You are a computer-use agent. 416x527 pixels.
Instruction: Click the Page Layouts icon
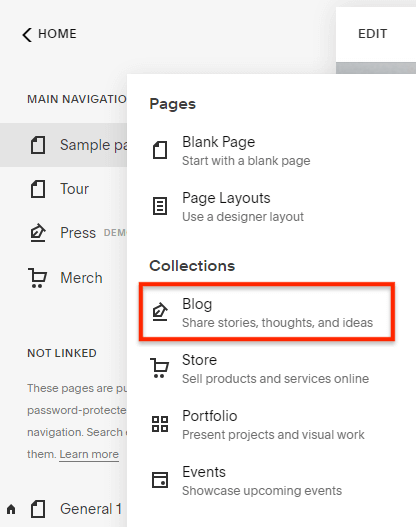coord(160,206)
